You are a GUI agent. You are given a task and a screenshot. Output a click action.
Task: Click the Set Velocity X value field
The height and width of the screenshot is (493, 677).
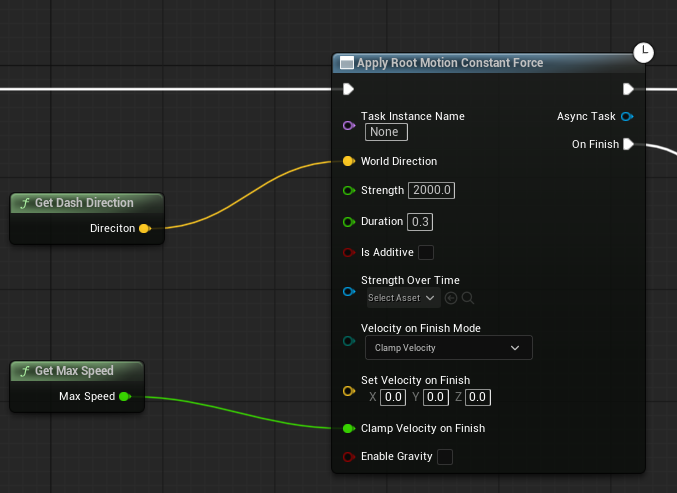point(393,397)
